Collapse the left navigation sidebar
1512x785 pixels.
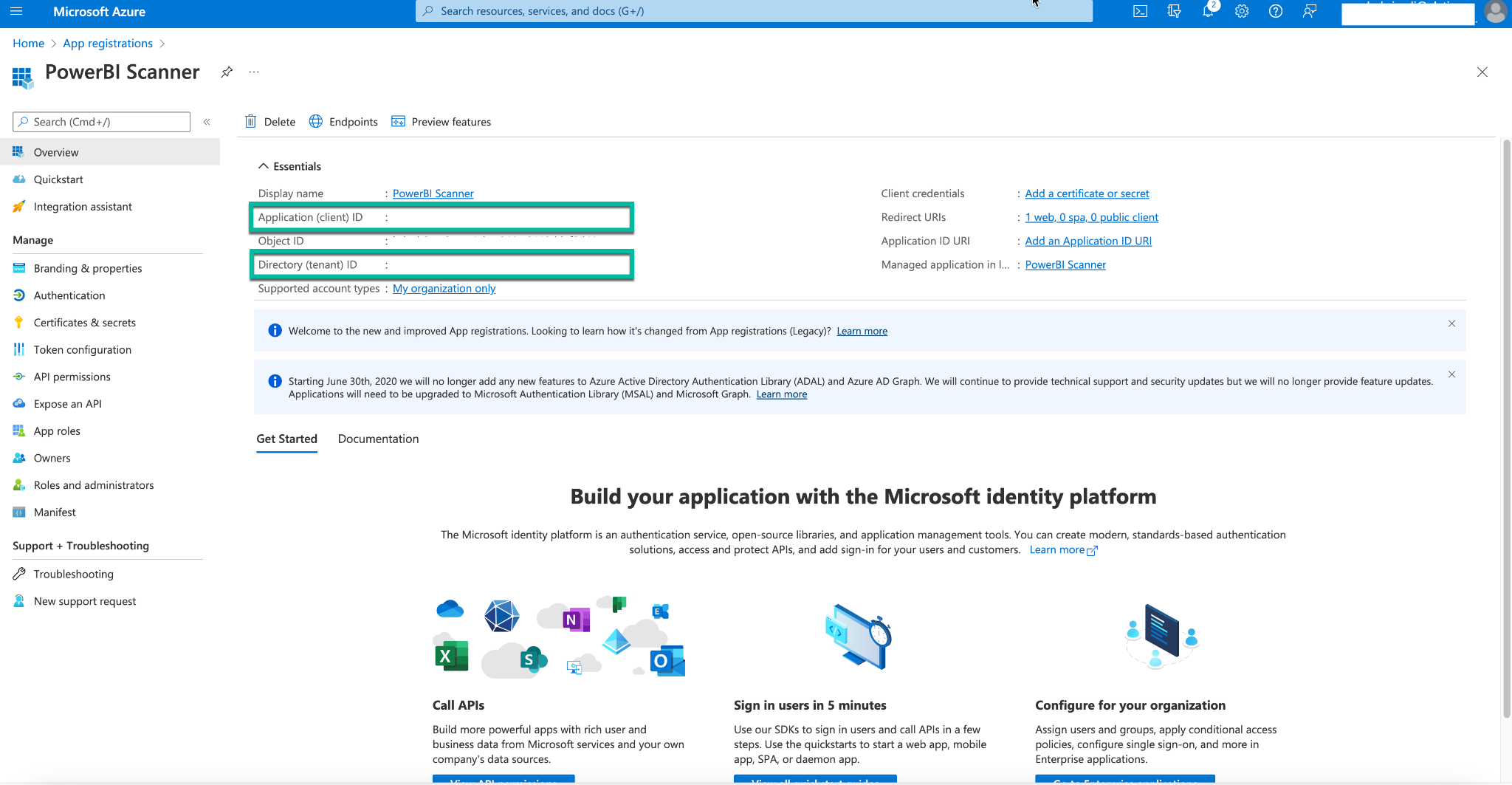pos(207,122)
